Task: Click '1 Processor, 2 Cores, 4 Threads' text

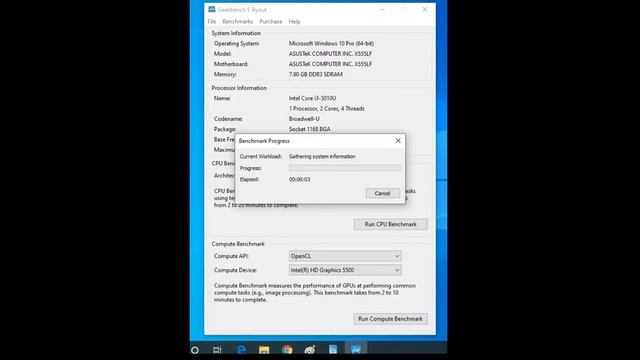Action: click(x=327, y=109)
